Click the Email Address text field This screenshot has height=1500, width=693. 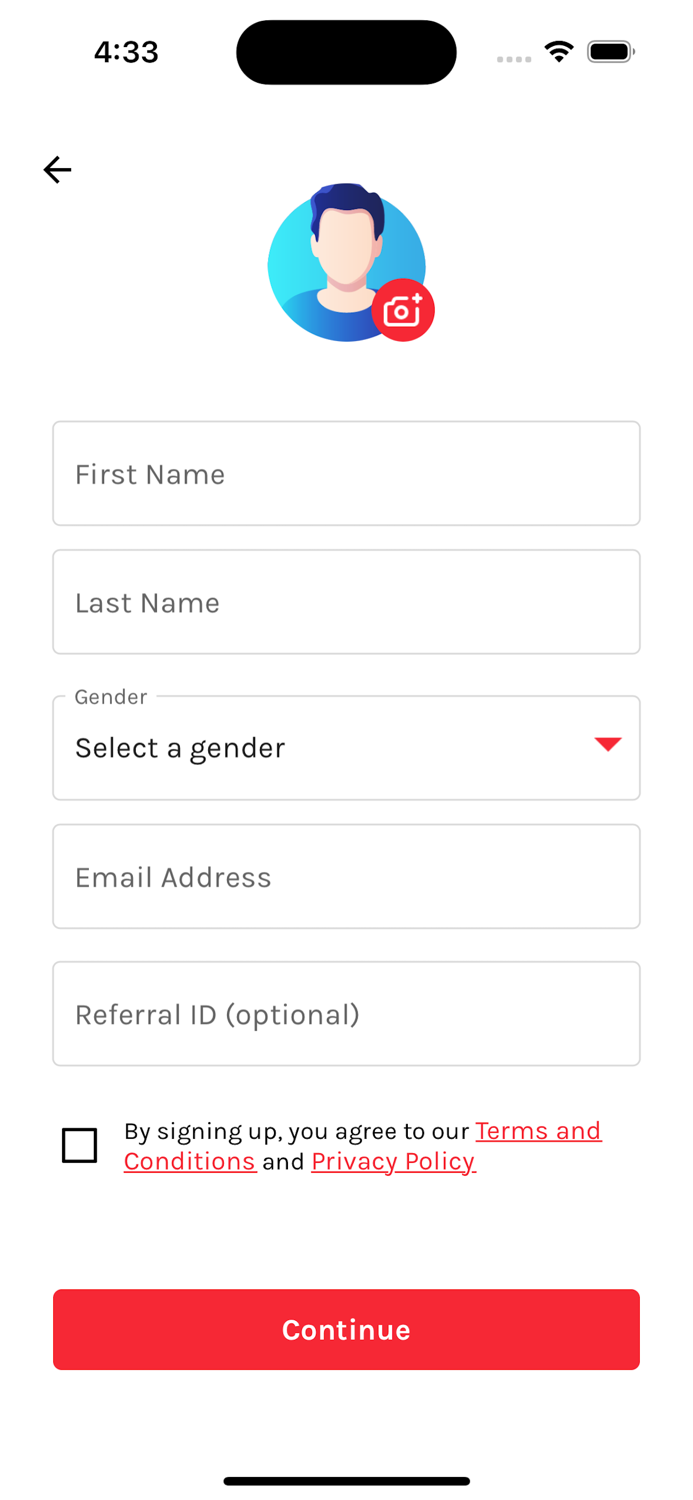pos(346,876)
